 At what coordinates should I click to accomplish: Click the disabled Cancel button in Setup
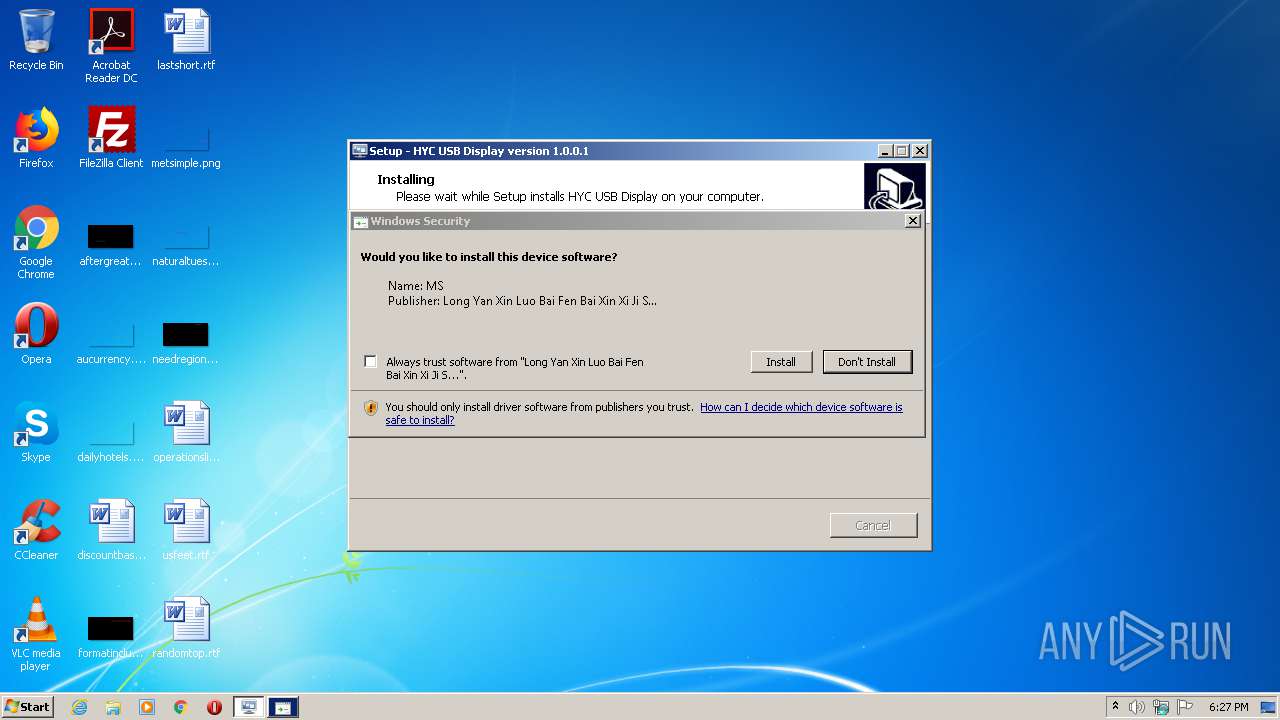point(873,525)
